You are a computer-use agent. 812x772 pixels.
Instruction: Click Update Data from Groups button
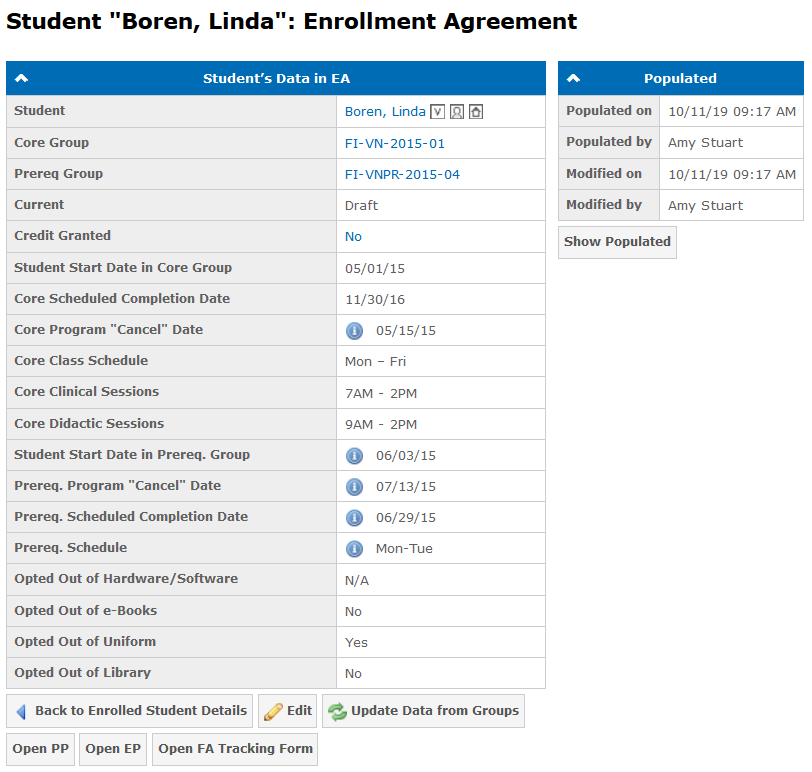[424, 711]
